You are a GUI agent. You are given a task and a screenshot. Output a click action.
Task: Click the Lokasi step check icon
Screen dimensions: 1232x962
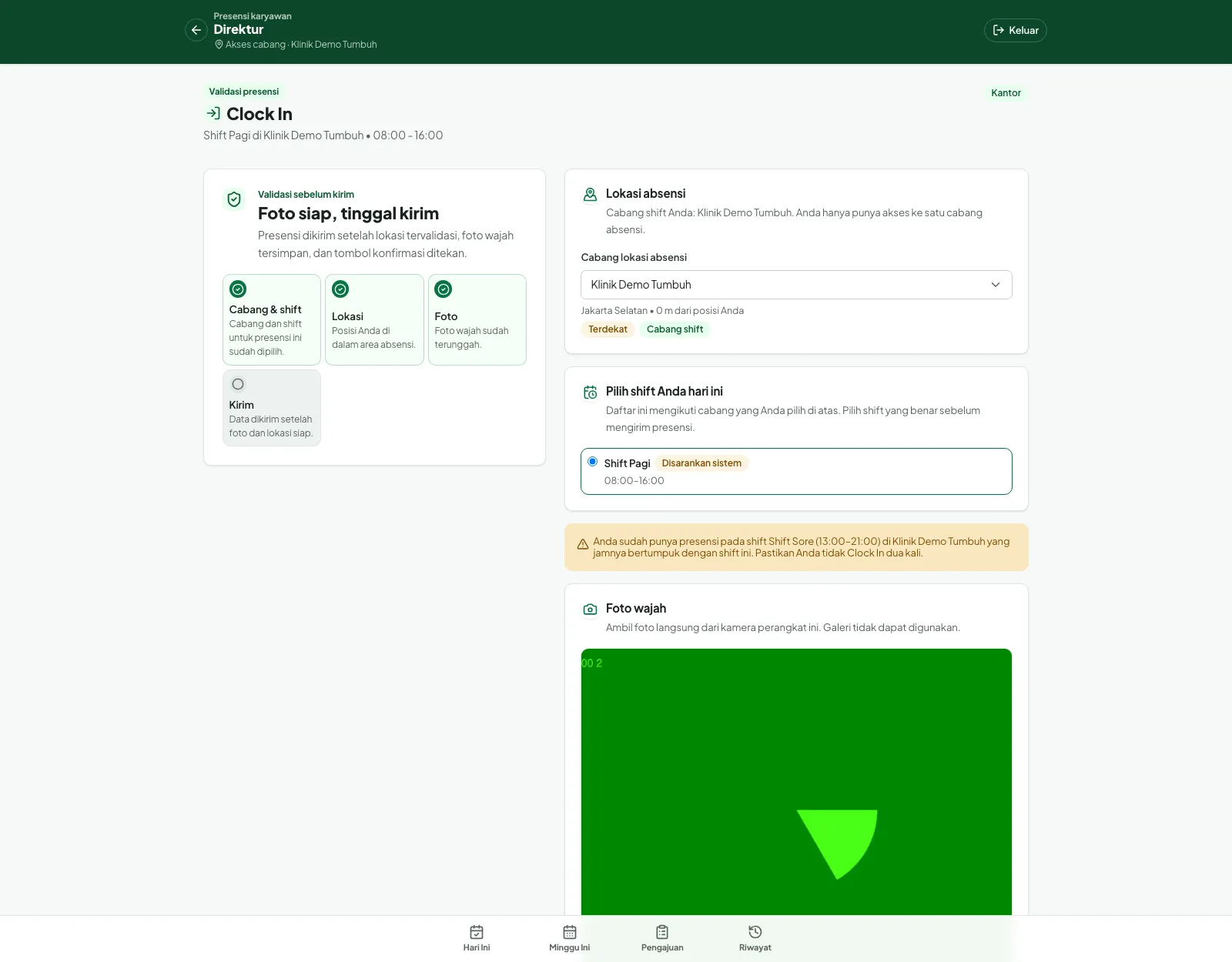click(340, 289)
